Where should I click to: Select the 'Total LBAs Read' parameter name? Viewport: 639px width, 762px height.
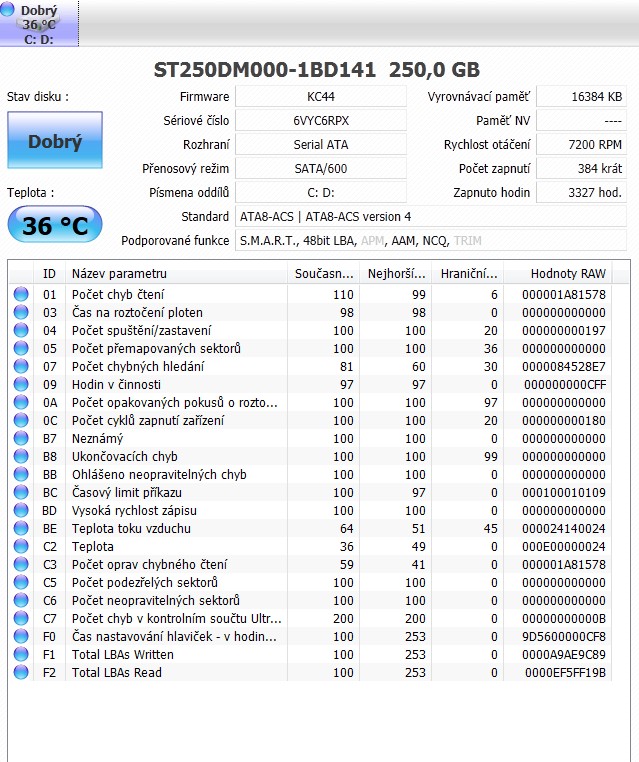click(x=117, y=672)
